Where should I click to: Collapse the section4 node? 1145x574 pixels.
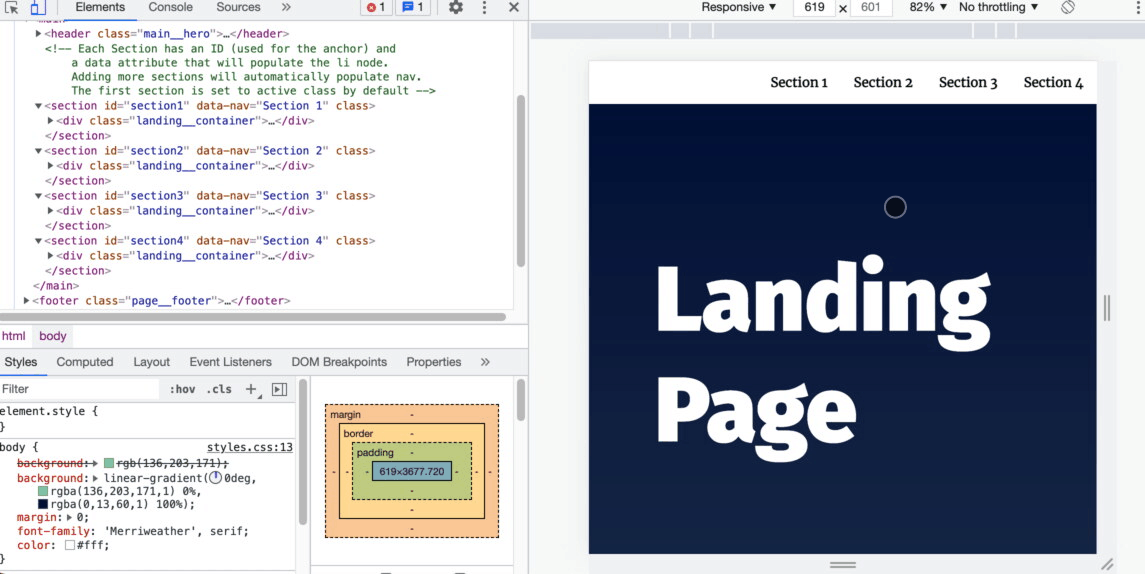[39, 241]
